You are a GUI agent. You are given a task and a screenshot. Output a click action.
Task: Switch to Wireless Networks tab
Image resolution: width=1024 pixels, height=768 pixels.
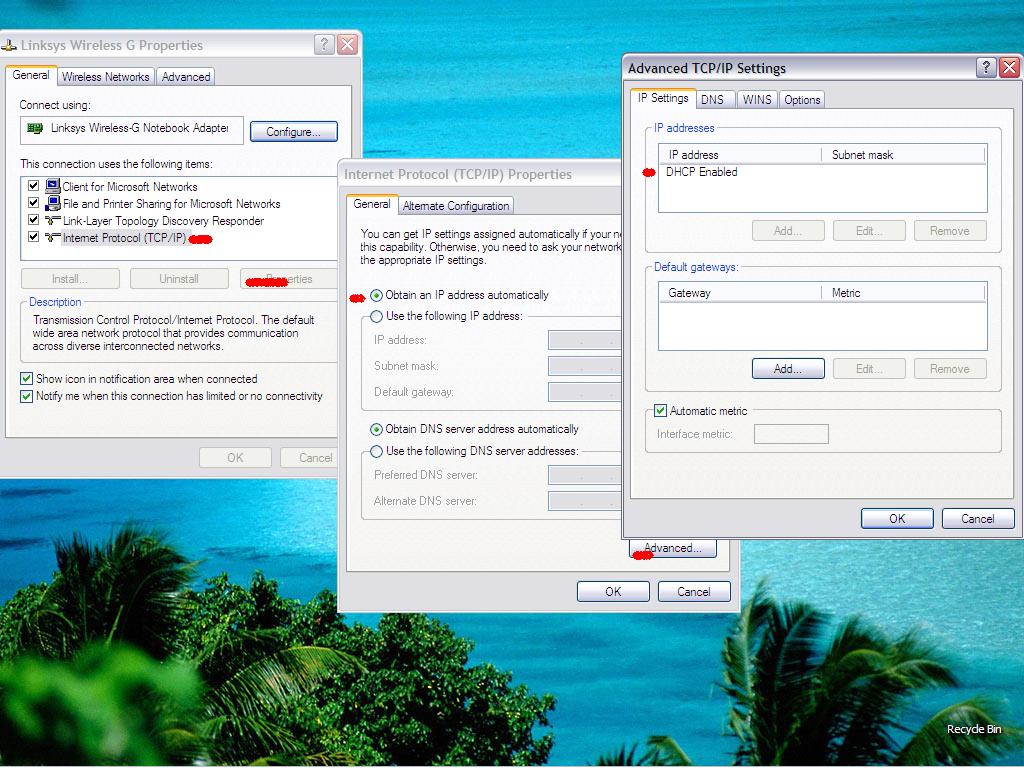(106, 77)
